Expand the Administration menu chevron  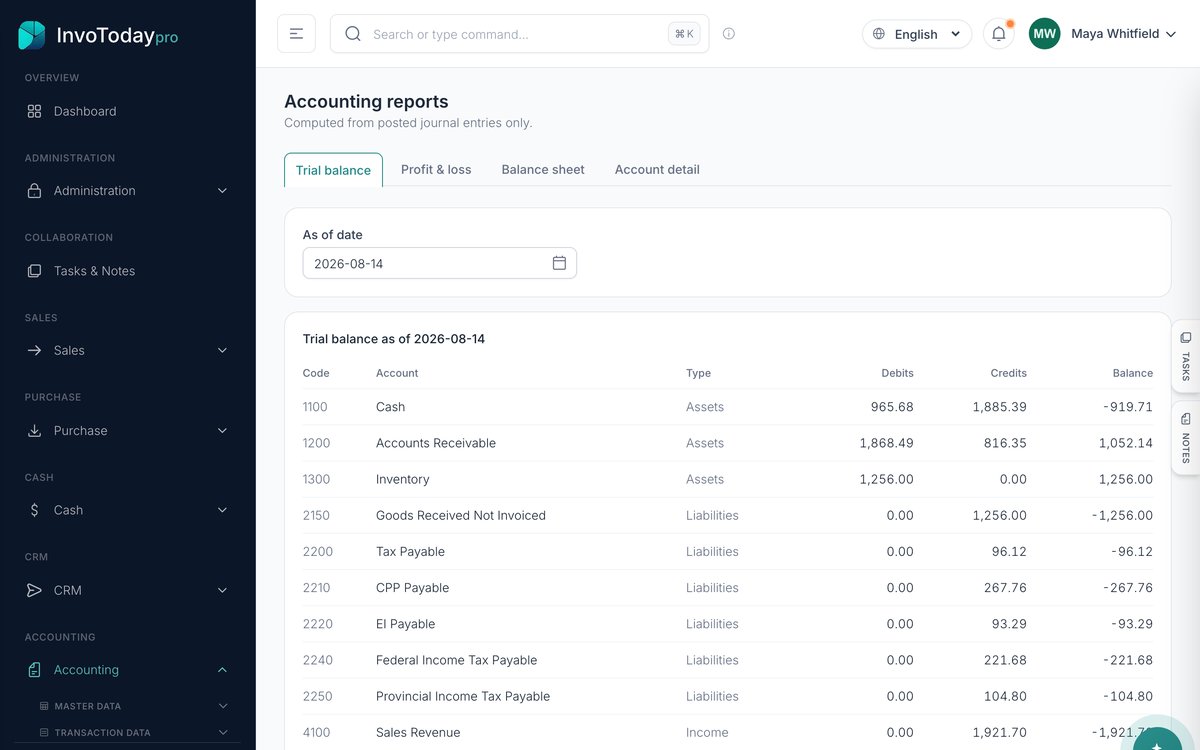(222, 191)
